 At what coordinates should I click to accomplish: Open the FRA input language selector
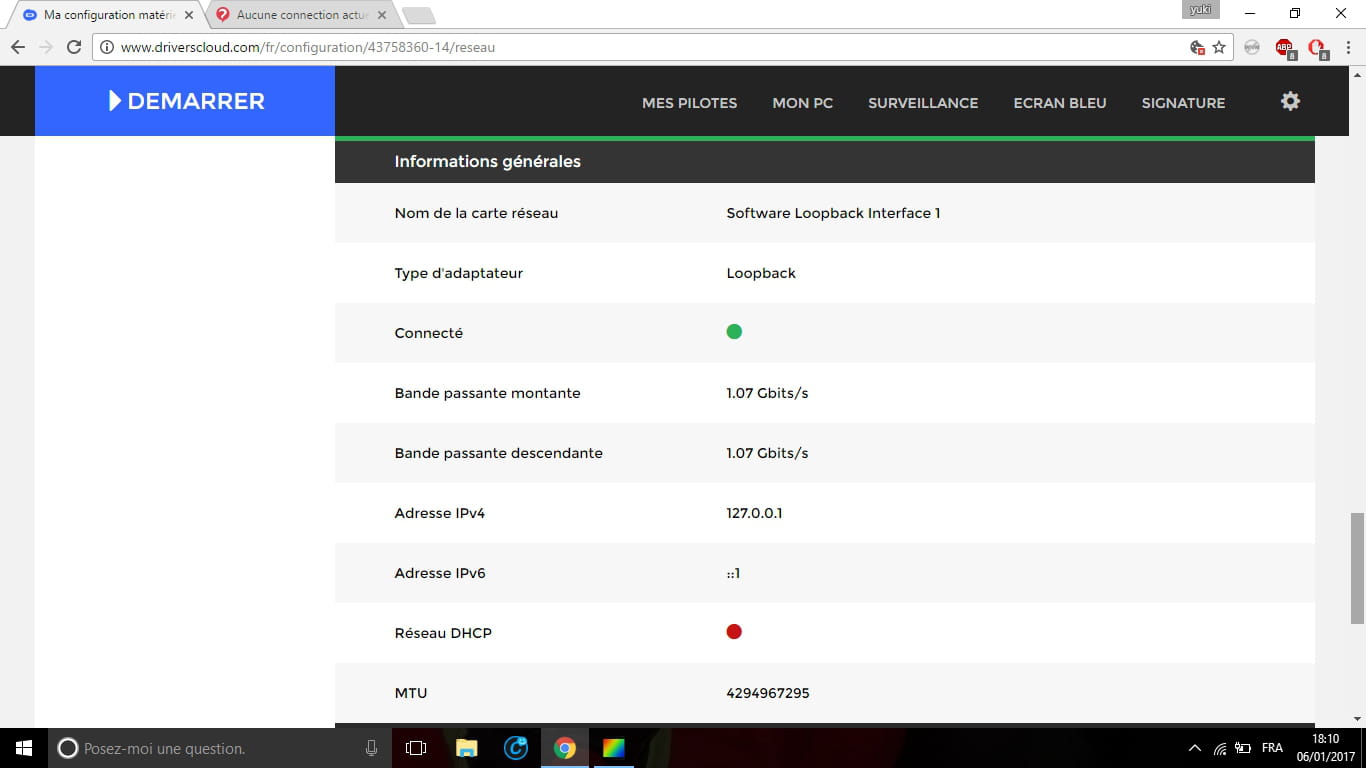[1272, 748]
